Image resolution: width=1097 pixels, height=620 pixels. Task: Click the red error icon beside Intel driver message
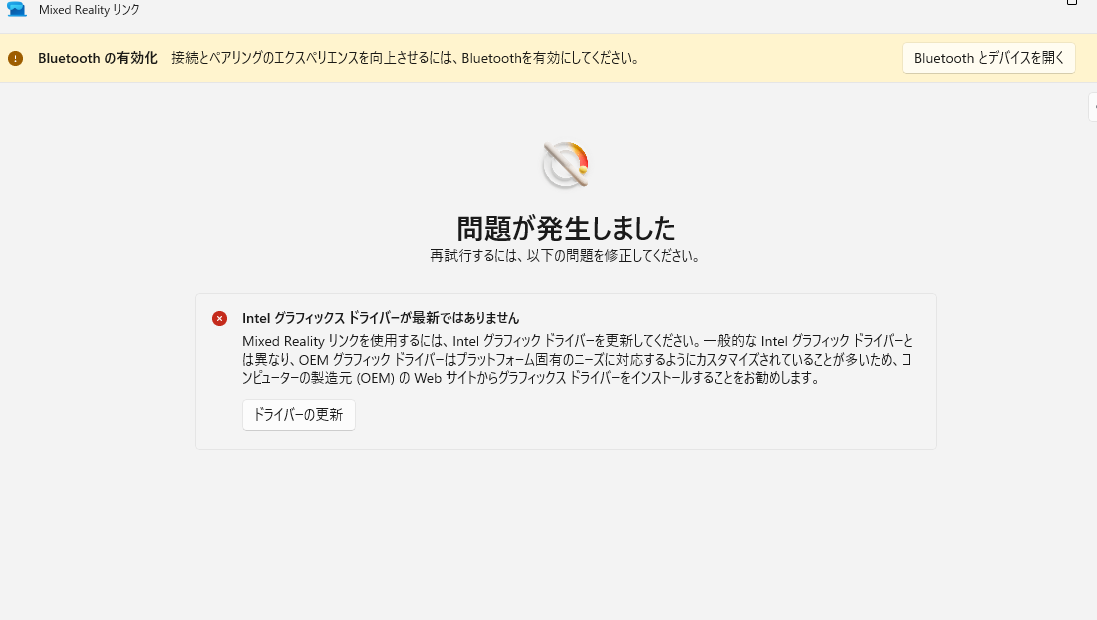click(219, 318)
